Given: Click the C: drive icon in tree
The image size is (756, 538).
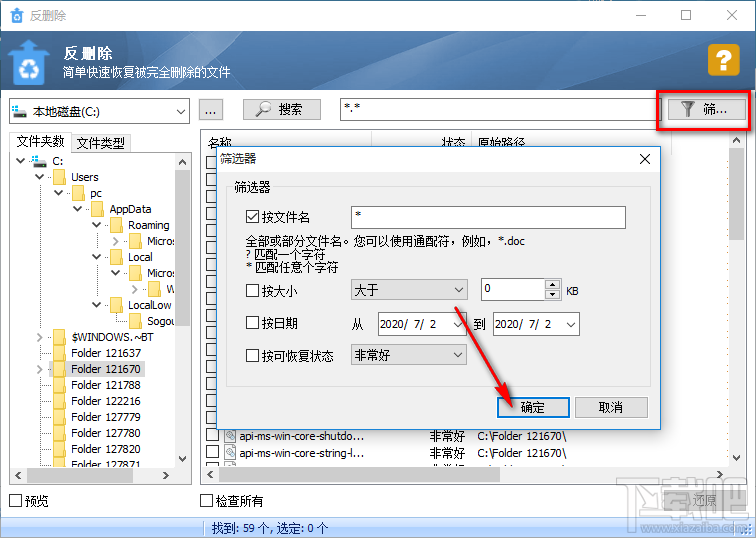Looking at the screenshot, I should [40, 161].
